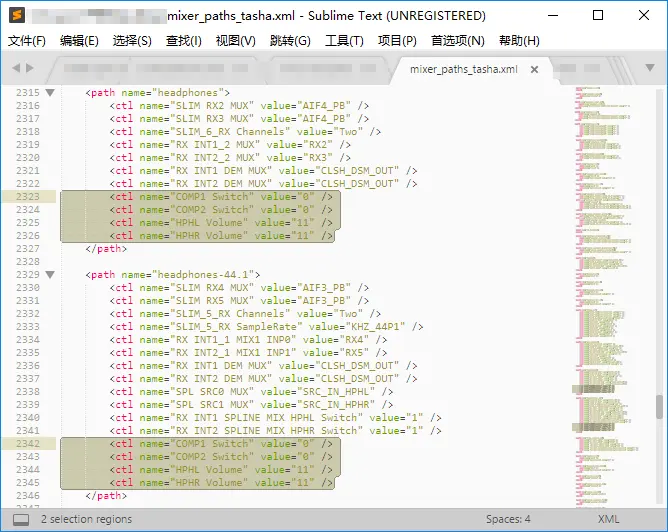Open the tab list dropdown arrow

coord(651,70)
